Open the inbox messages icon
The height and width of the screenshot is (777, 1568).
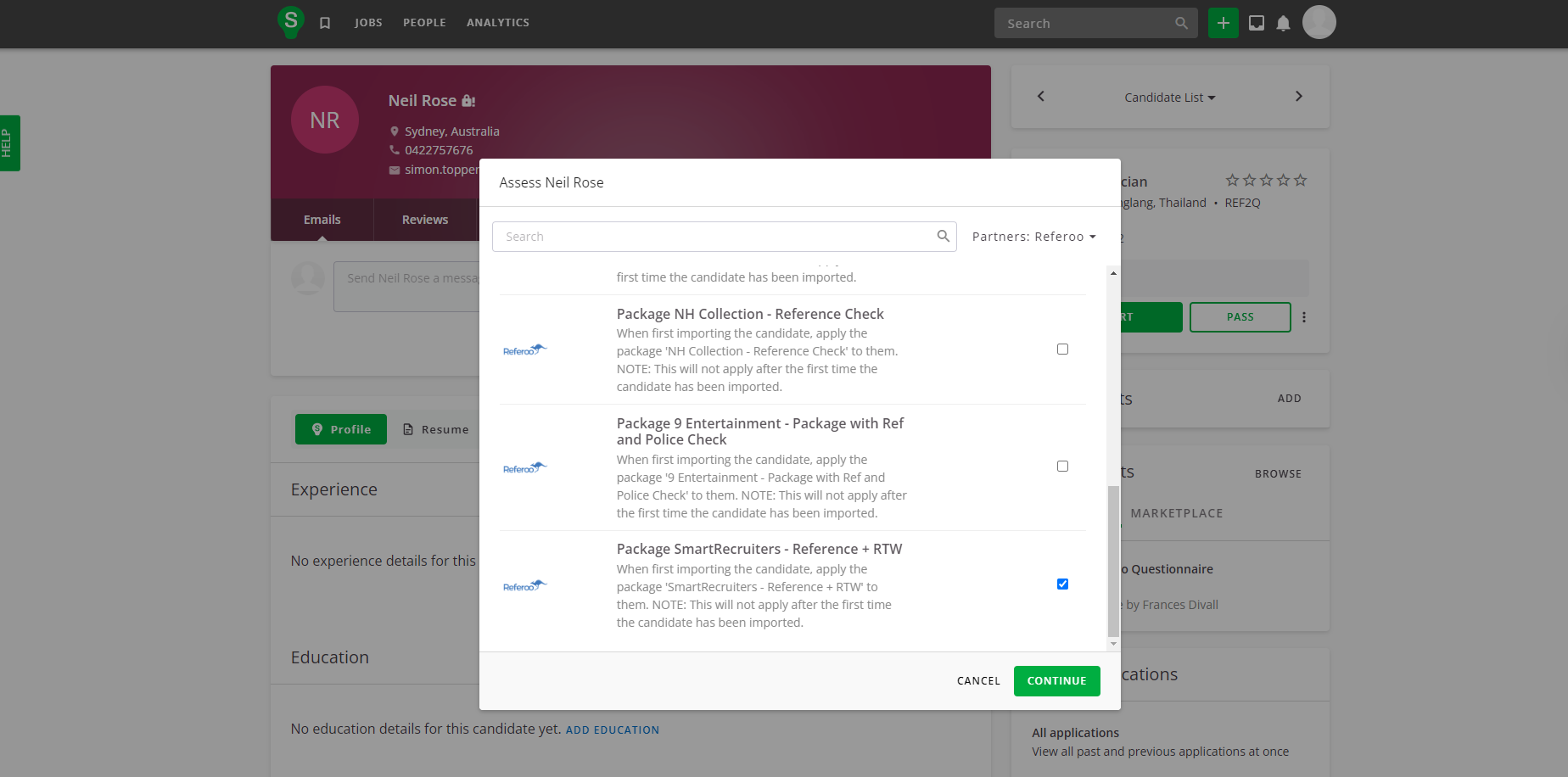(1257, 23)
